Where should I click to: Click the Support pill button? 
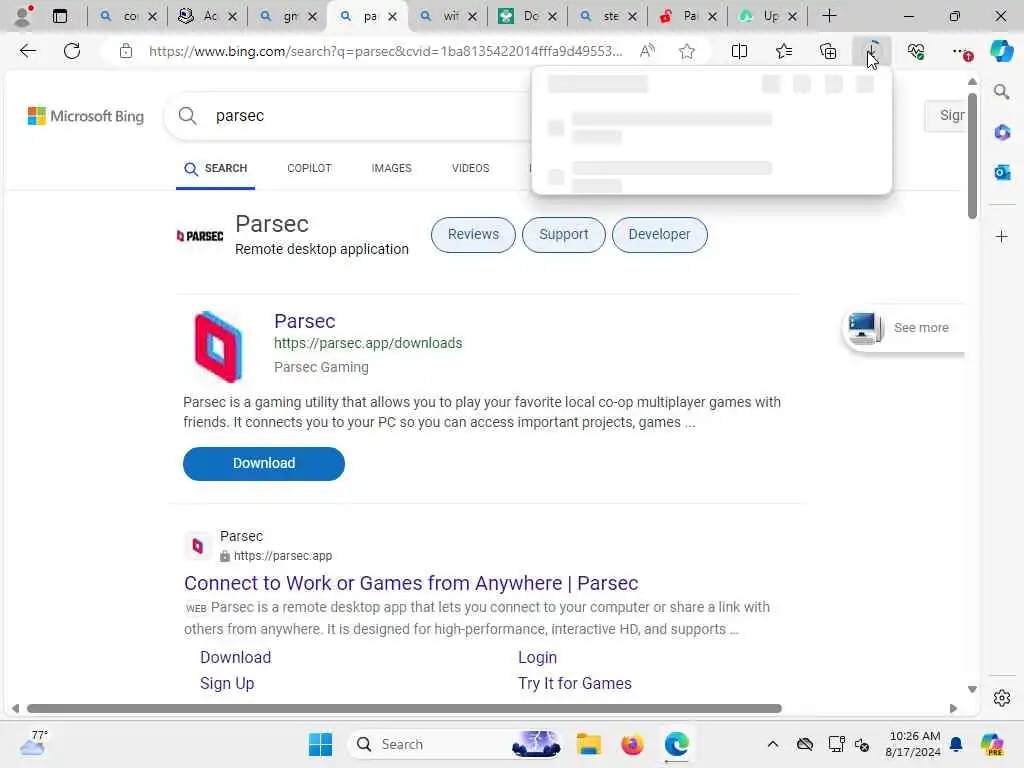point(564,234)
